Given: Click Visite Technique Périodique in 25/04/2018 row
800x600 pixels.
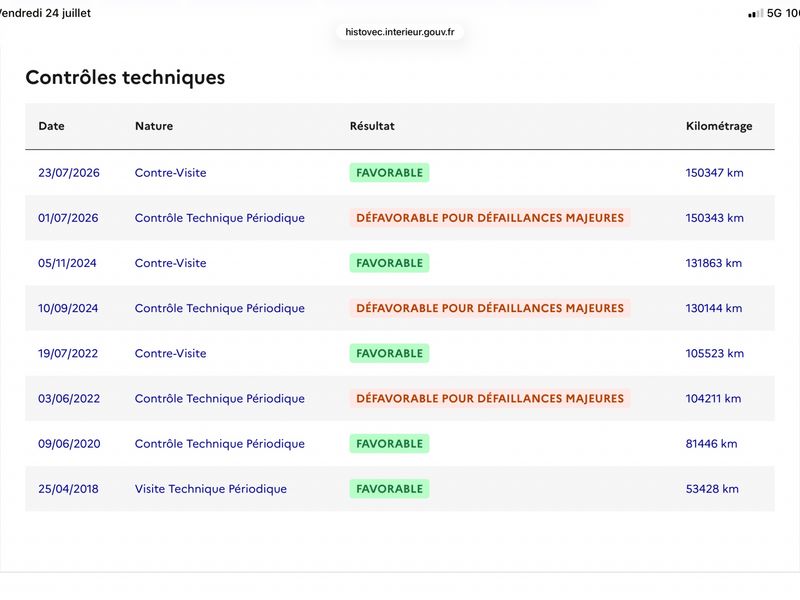Looking at the screenshot, I should (211, 489).
